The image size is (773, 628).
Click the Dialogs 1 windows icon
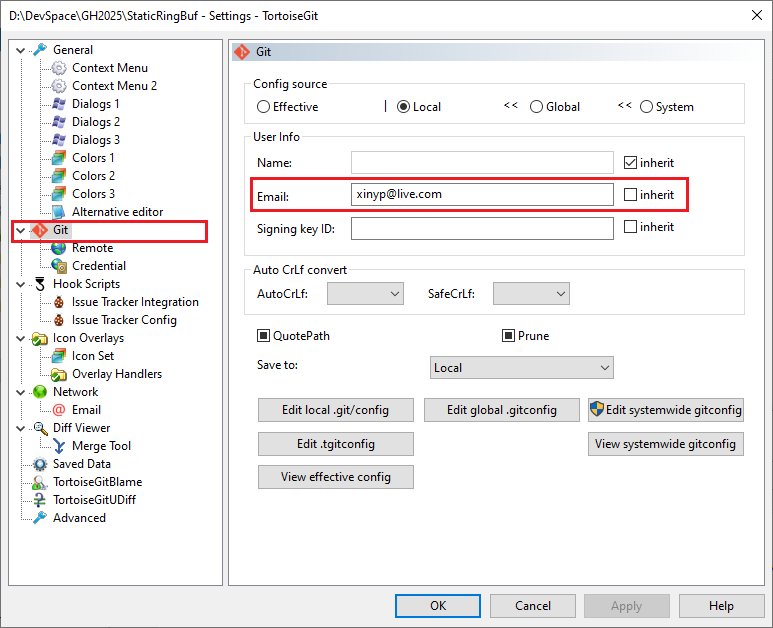click(59, 104)
